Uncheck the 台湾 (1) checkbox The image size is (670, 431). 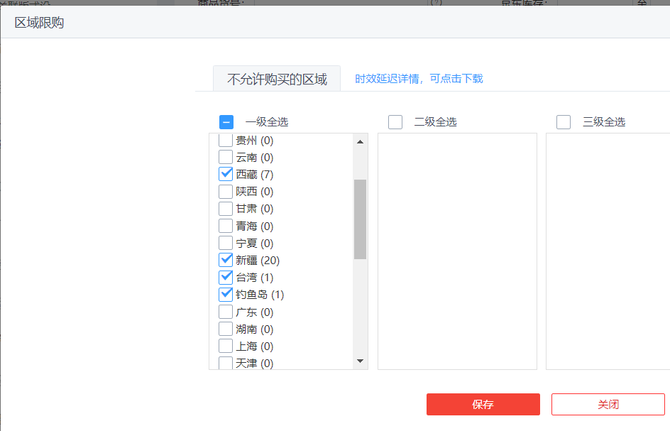(x=226, y=277)
